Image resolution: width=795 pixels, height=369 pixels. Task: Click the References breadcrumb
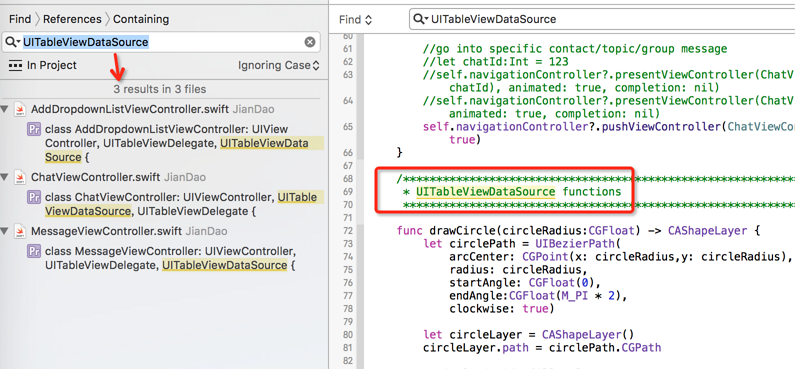pyautogui.click(x=72, y=19)
